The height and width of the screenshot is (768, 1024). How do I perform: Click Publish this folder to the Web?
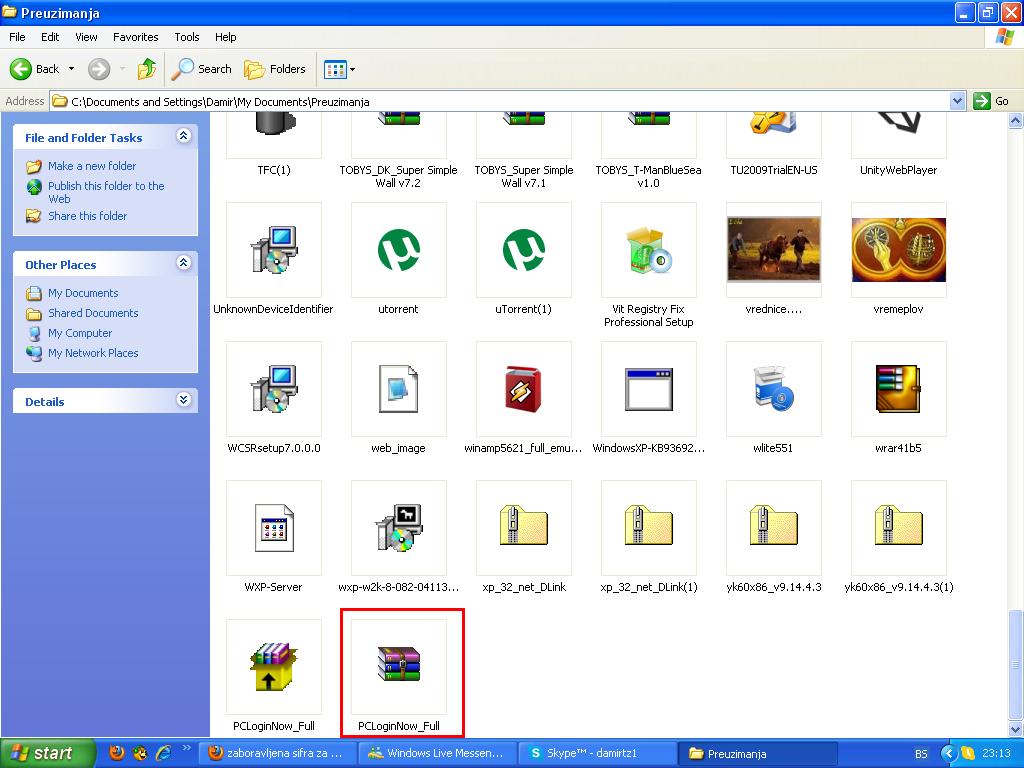106,192
